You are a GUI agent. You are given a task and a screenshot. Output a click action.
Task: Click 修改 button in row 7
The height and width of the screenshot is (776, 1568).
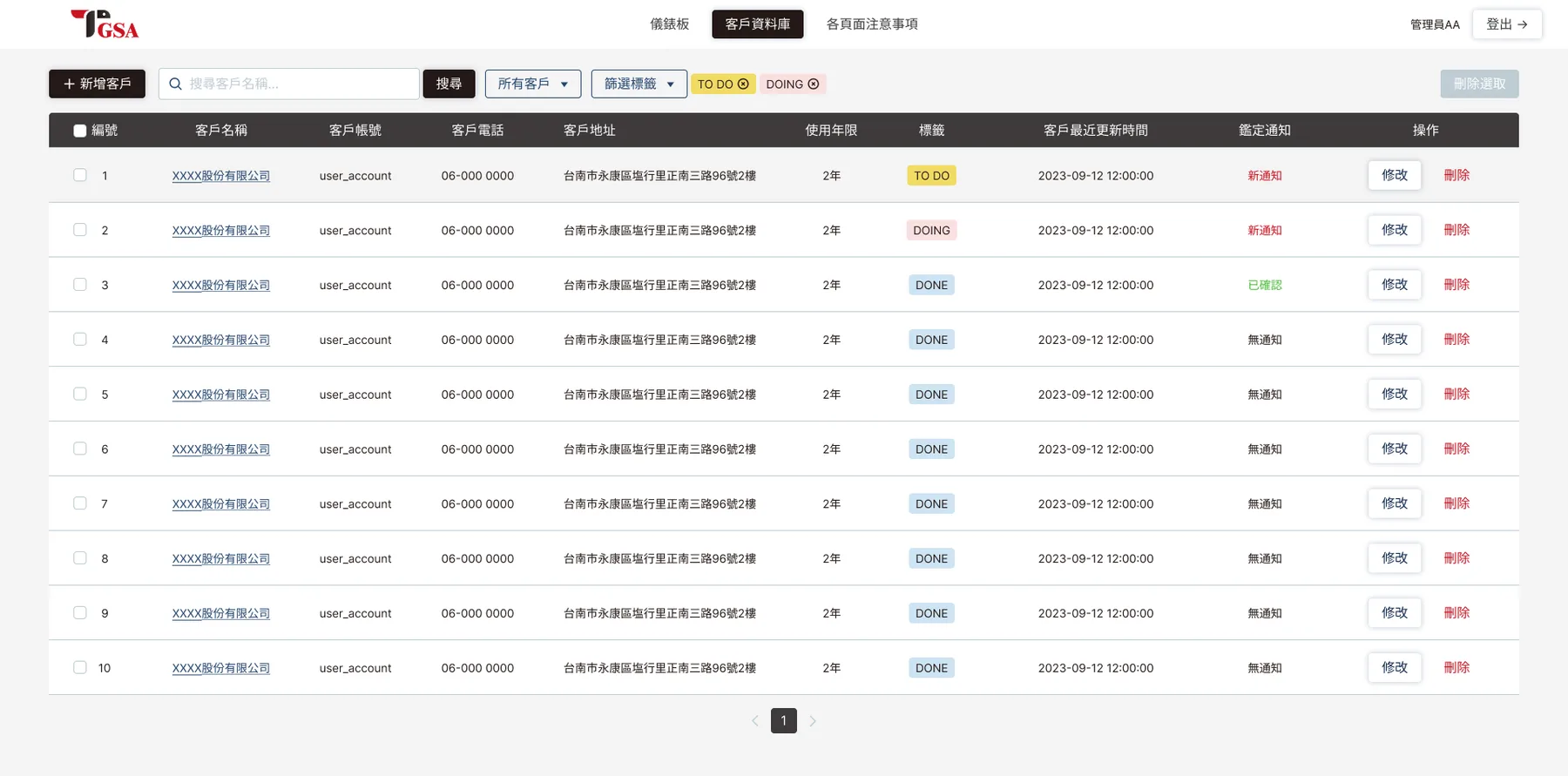(1395, 503)
